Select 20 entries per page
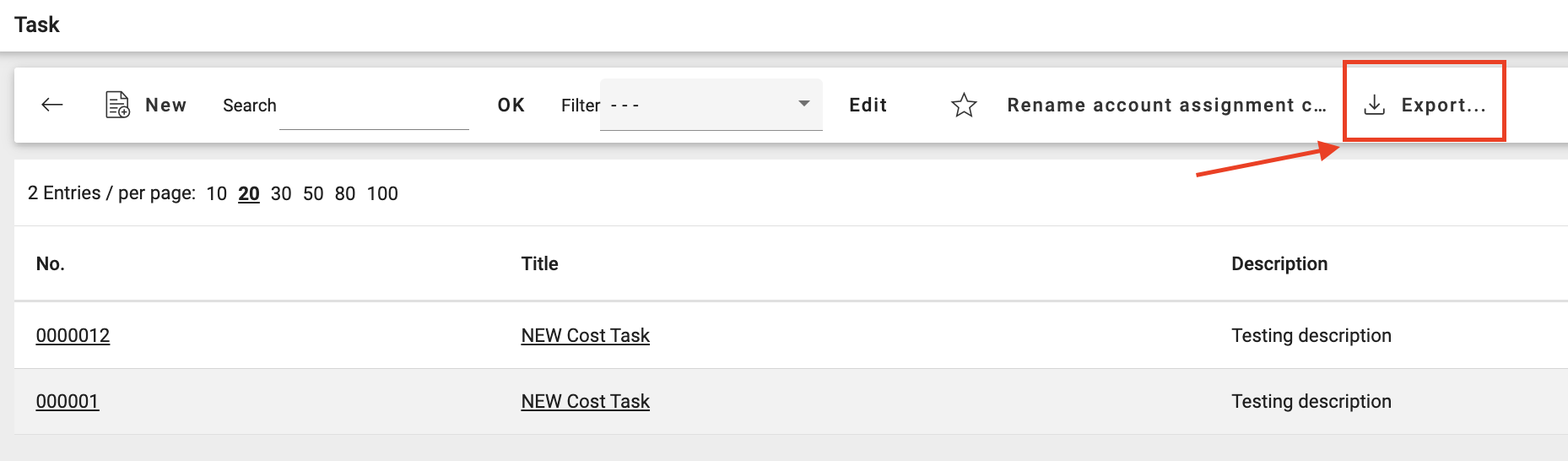This screenshot has width=1568, height=461. (249, 193)
